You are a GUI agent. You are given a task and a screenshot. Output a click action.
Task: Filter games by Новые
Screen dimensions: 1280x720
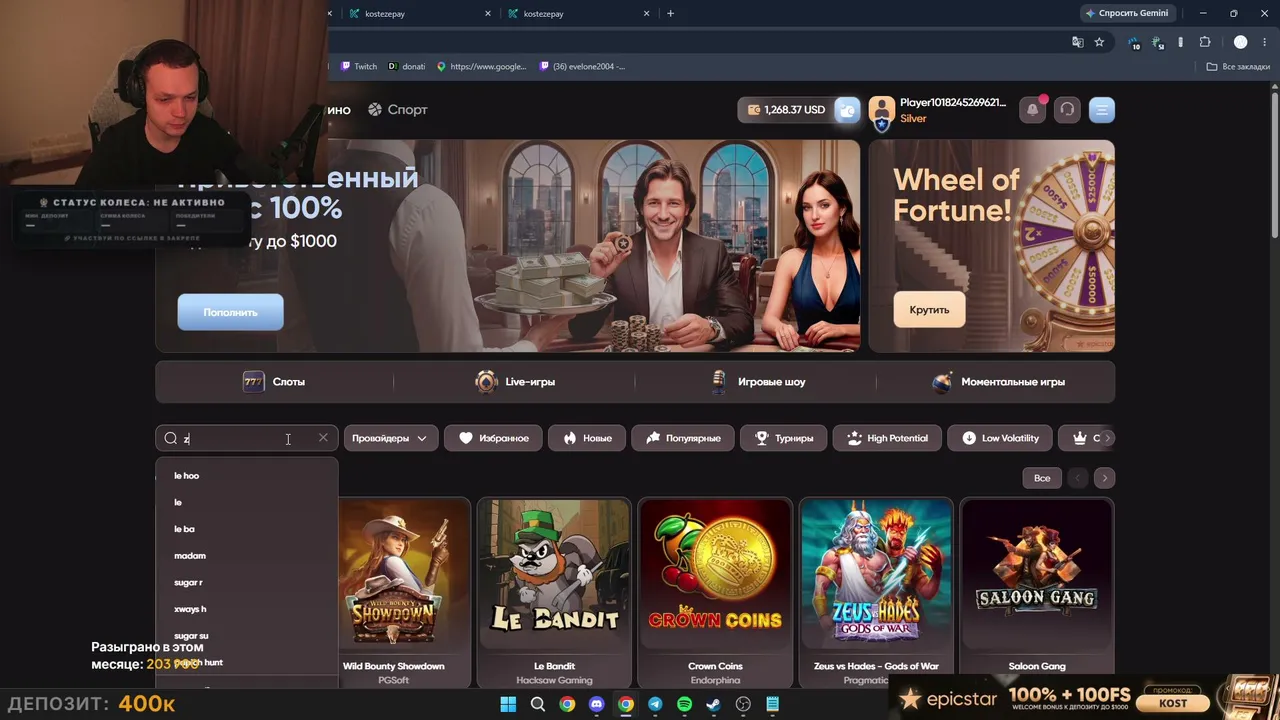click(x=587, y=438)
